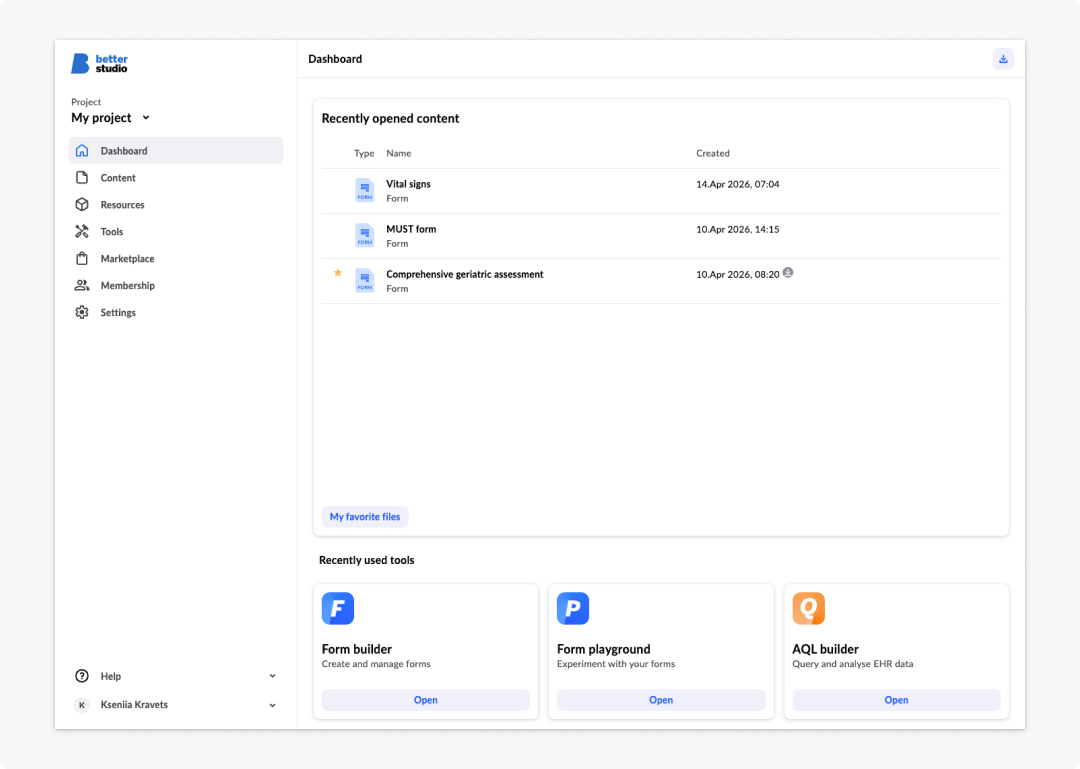Click the Dashboard home icon
This screenshot has height=769, width=1080.
click(x=82, y=150)
